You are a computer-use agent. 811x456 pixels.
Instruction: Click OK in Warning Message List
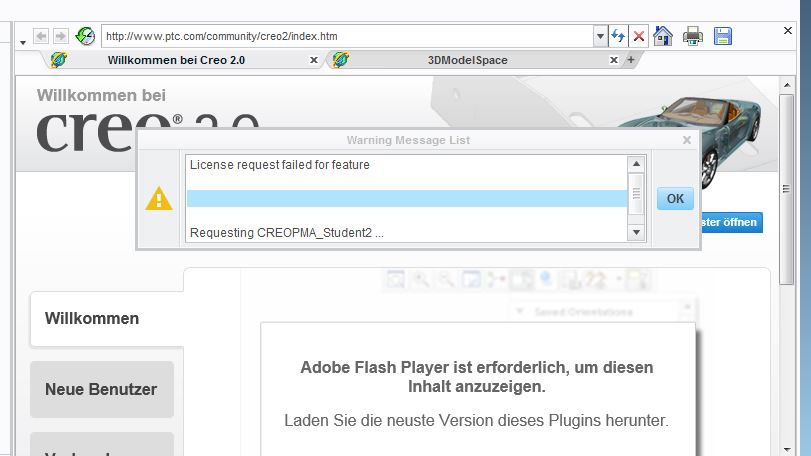(x=675, y=199)
